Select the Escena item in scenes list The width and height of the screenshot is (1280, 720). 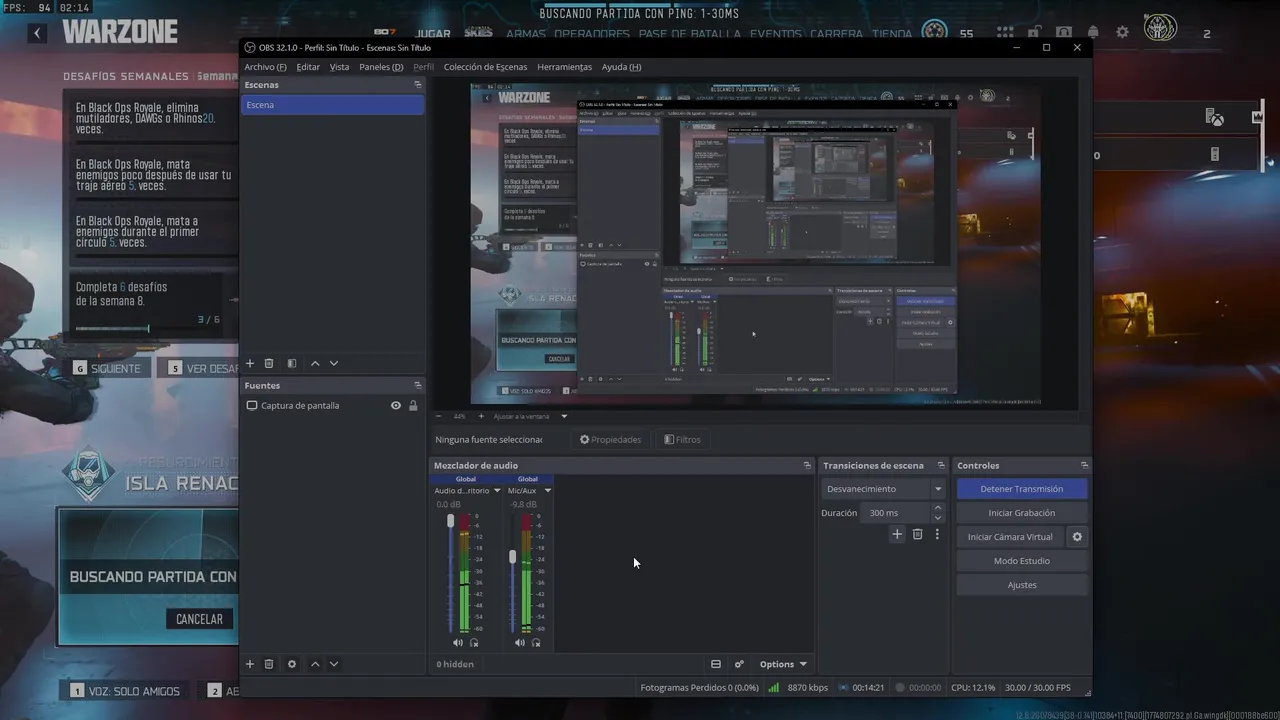[333, 105]
